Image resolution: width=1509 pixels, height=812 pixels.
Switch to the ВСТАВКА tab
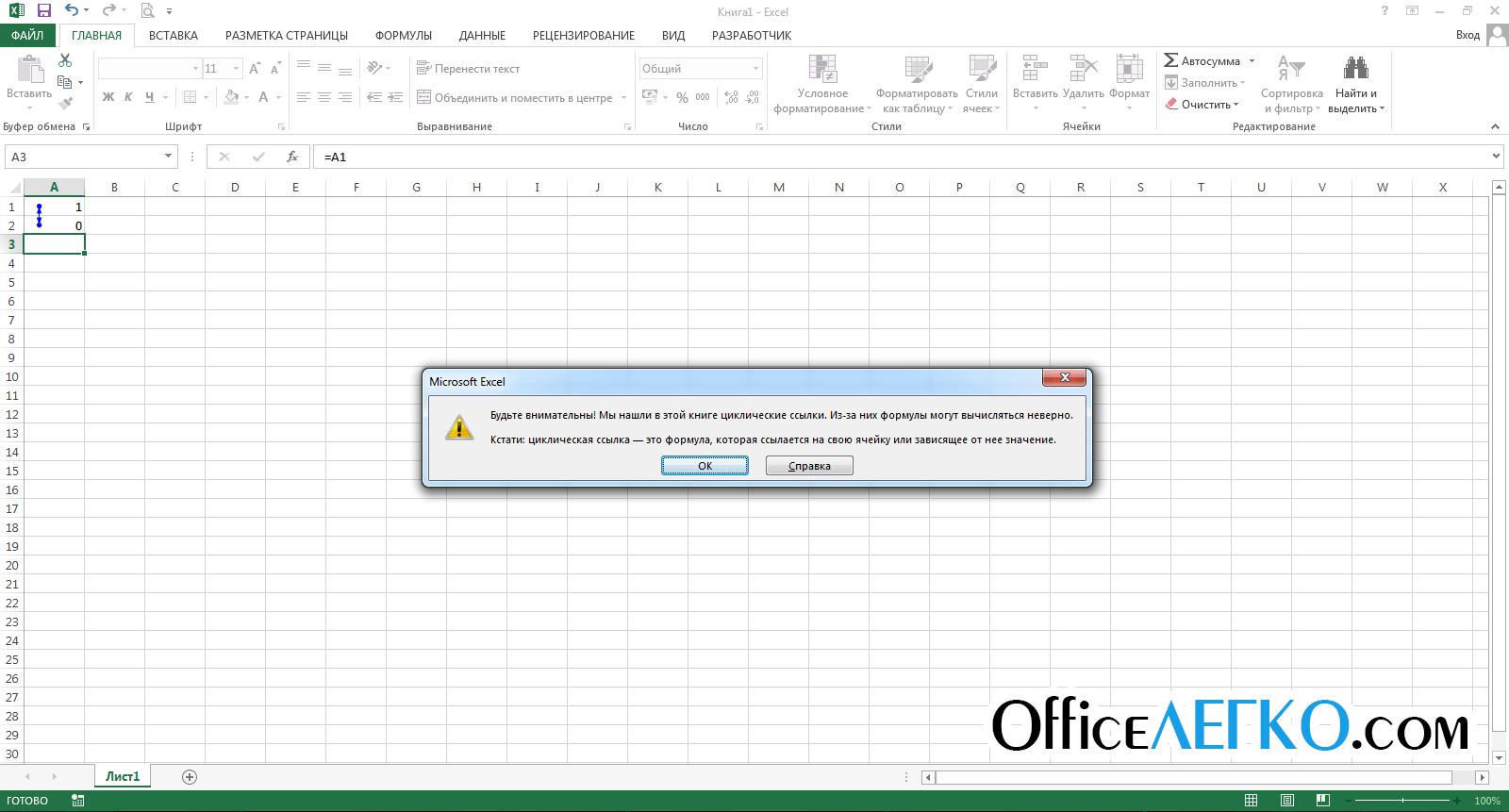tap(173, 36)
